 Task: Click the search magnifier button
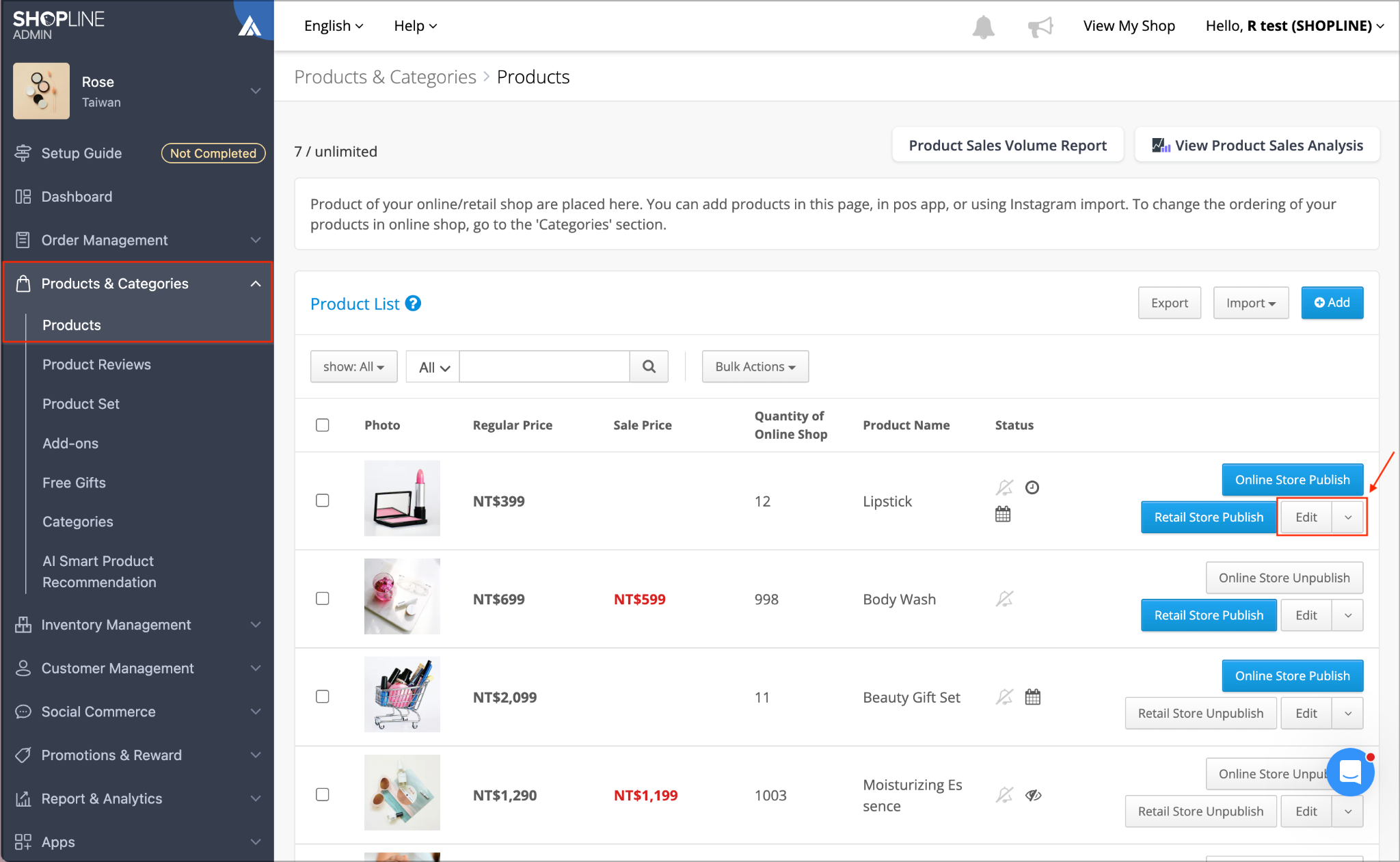pos(649,366)
